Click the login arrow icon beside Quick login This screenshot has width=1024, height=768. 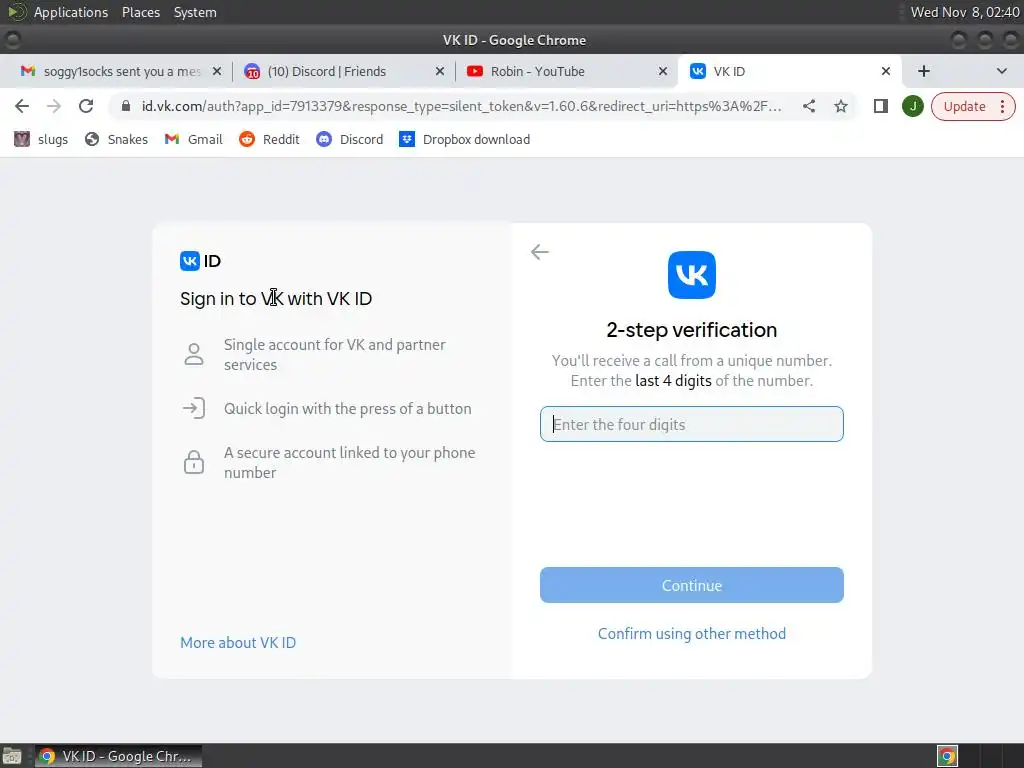(193, 408)
